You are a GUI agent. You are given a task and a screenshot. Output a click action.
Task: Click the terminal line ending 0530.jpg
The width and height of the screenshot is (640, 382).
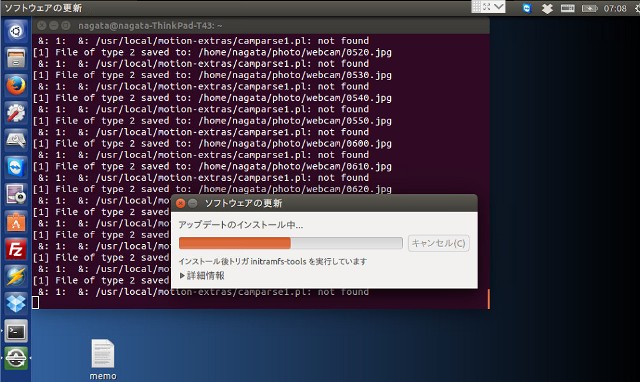click(x=212, y=75)
